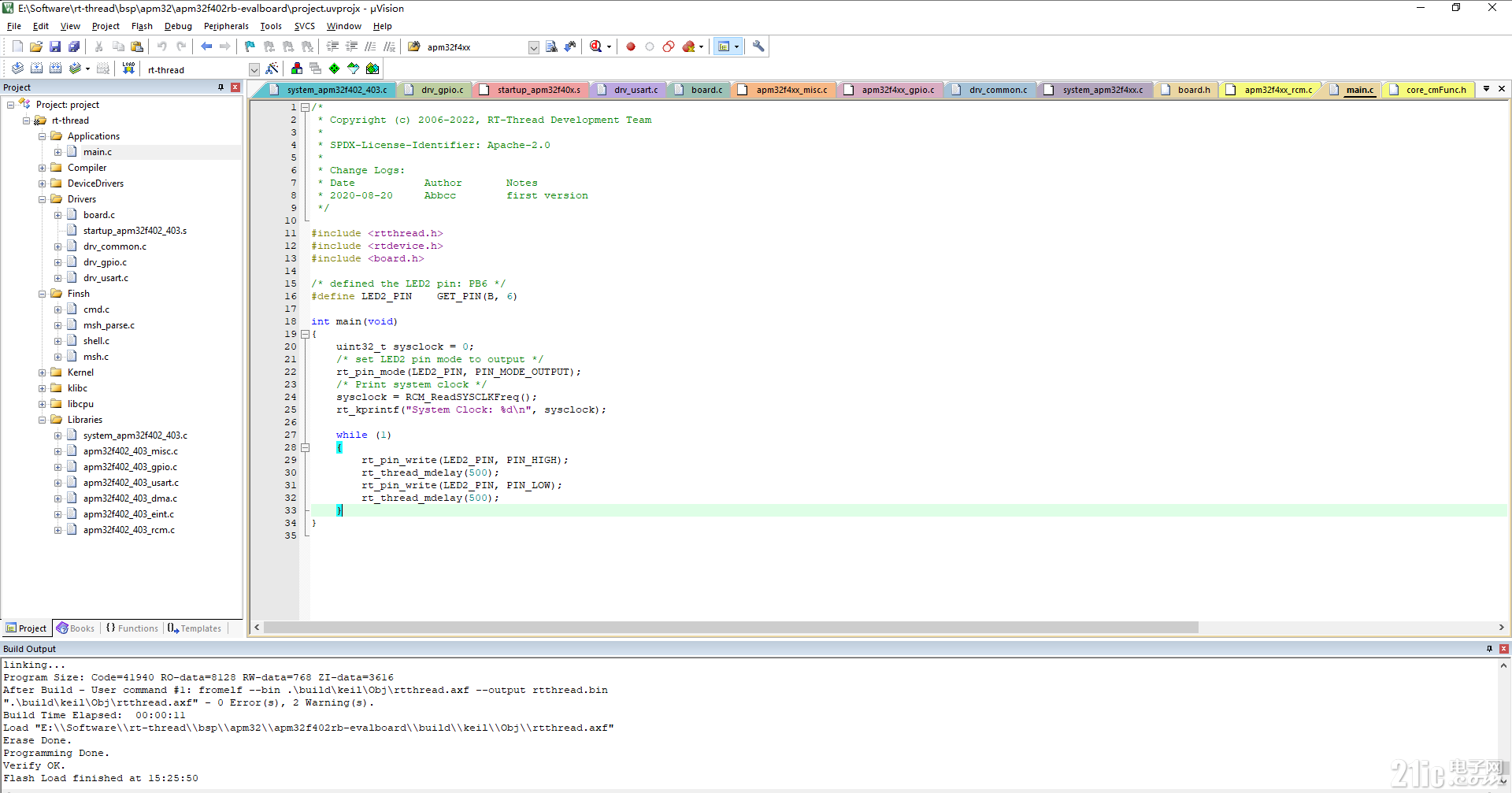
Task: Create a new file with the New icon
Action: pos(17,46)
